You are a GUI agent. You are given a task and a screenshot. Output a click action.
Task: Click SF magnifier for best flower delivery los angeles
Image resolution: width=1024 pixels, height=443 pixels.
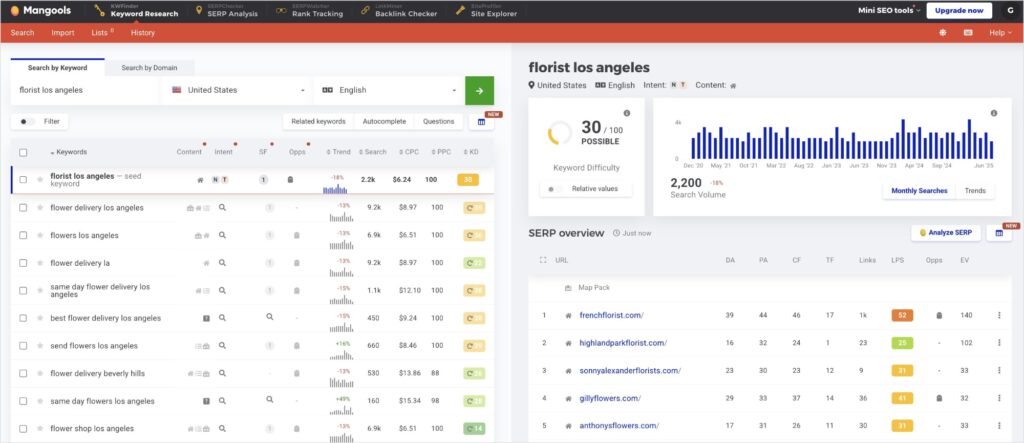269,317
